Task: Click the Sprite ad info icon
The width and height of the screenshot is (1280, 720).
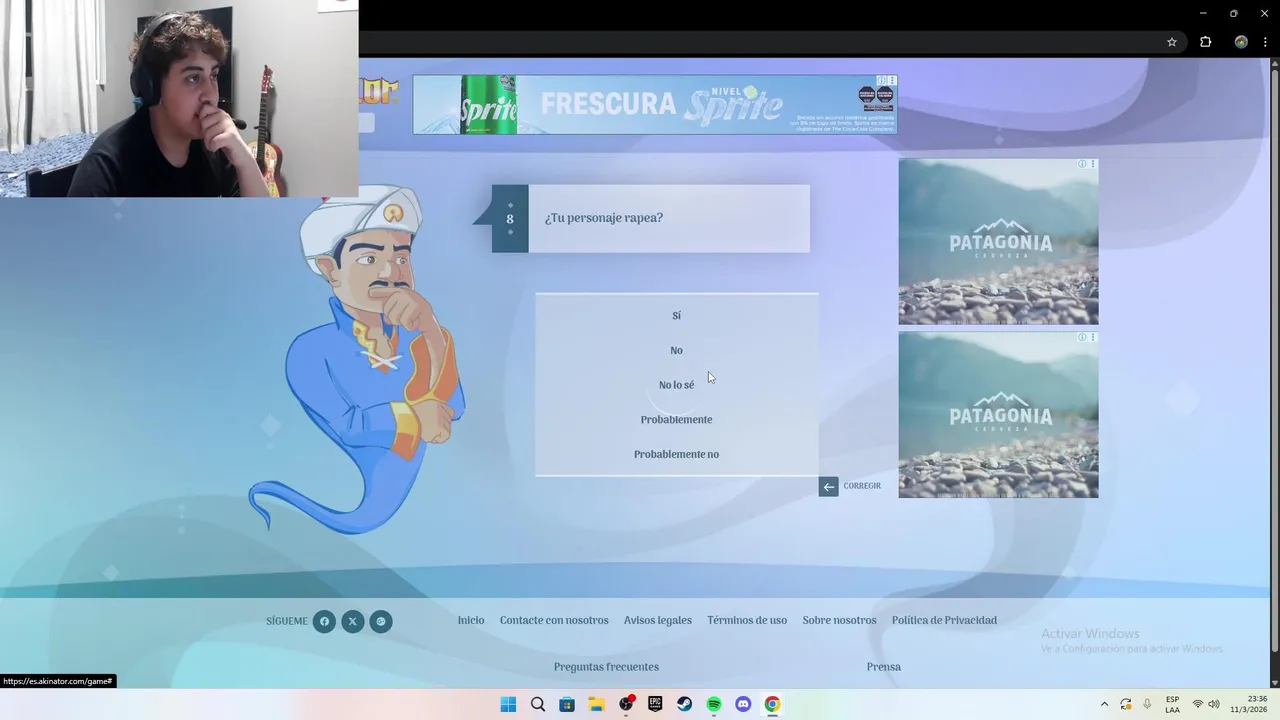Action: [882, 80]
